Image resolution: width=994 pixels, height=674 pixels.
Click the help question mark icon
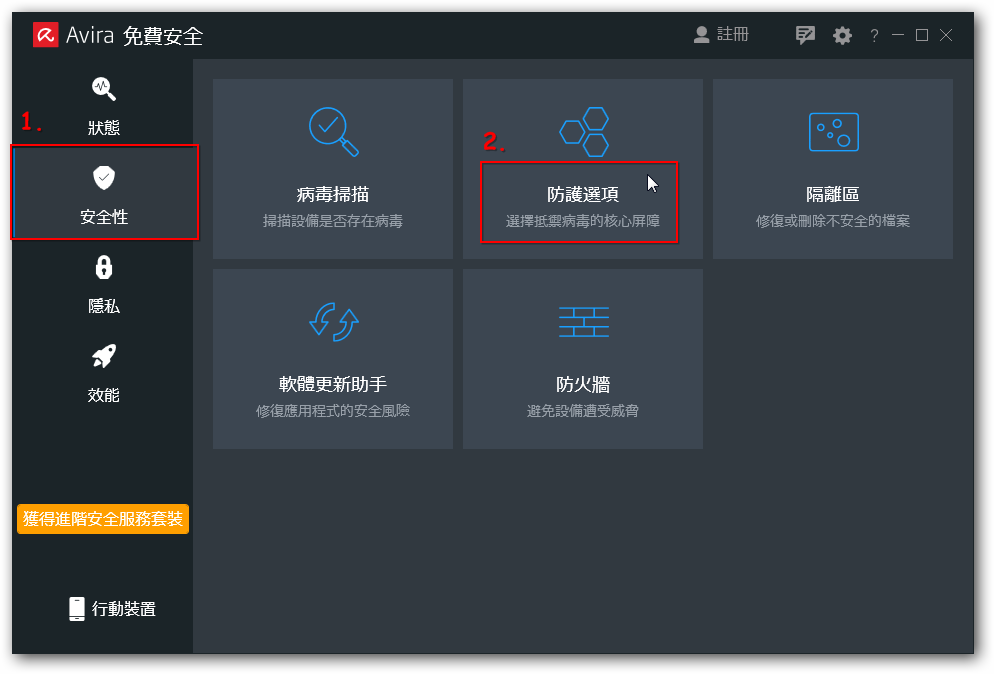click(x=874, y=36)
